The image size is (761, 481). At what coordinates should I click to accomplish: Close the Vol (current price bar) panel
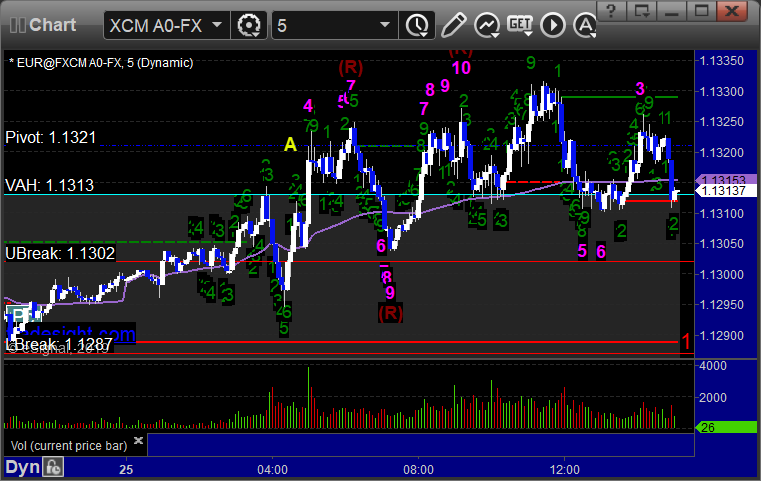[138, 440]
